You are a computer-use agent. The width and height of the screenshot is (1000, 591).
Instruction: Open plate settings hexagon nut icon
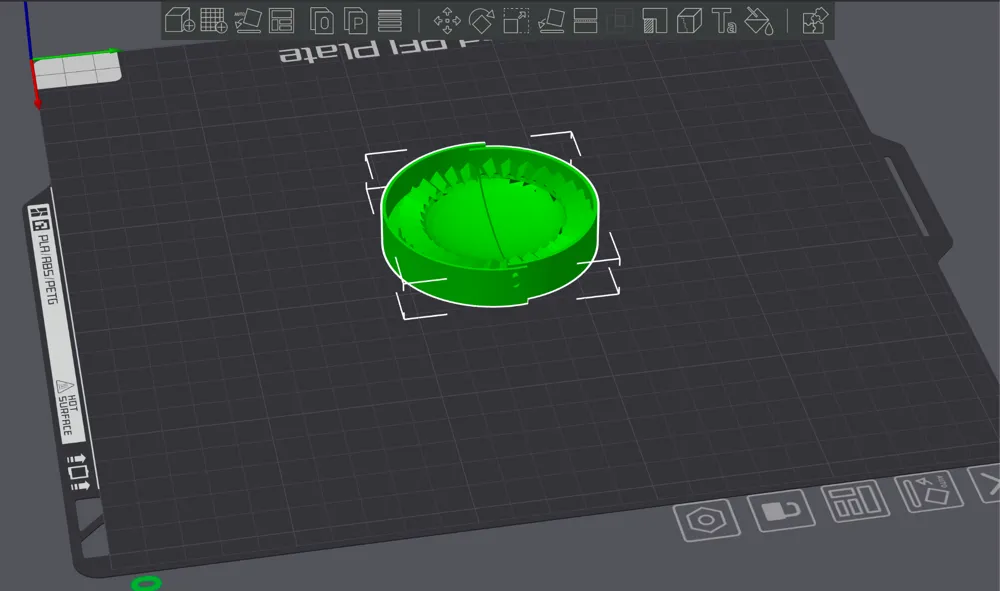tap(706, 519)
